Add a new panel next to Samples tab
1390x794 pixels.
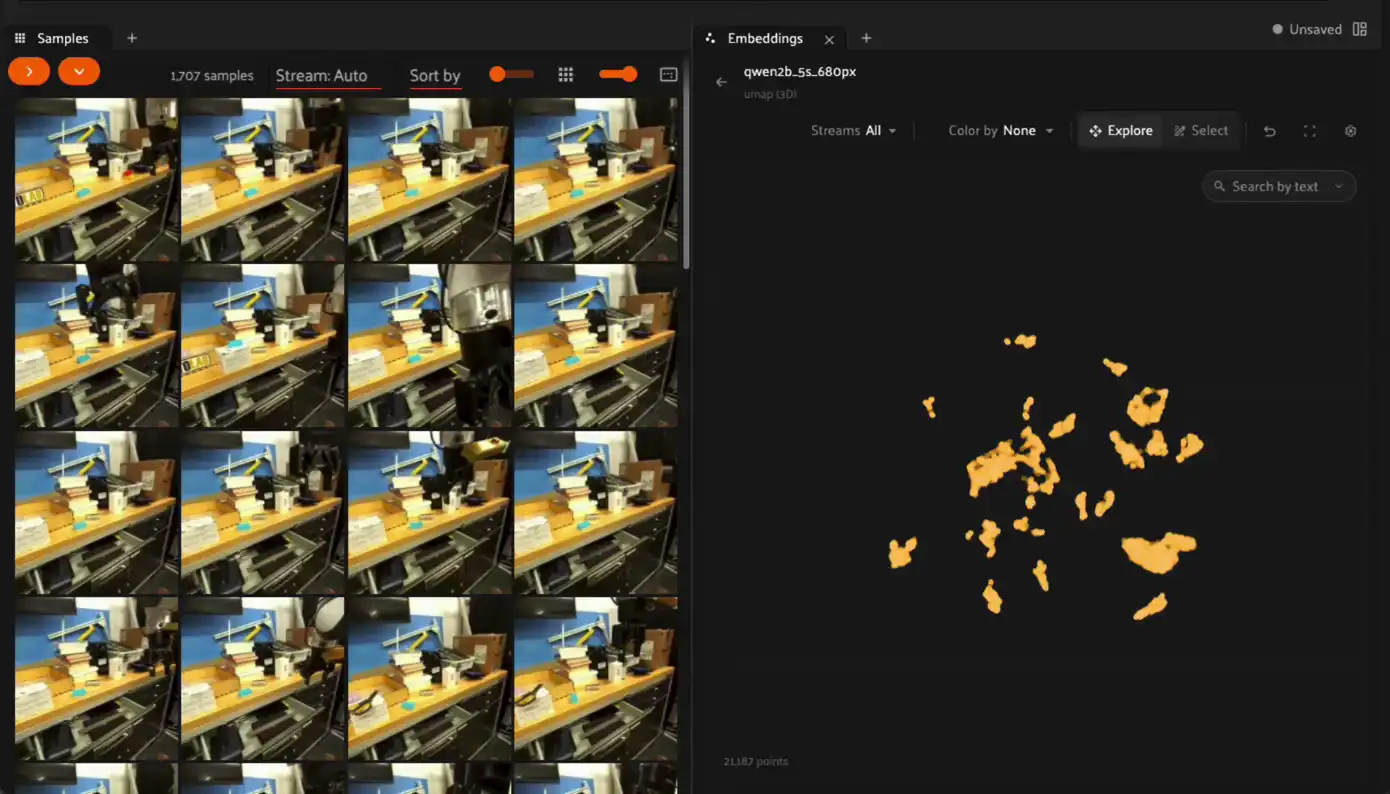pyautogui.click(x=132, y=38)
